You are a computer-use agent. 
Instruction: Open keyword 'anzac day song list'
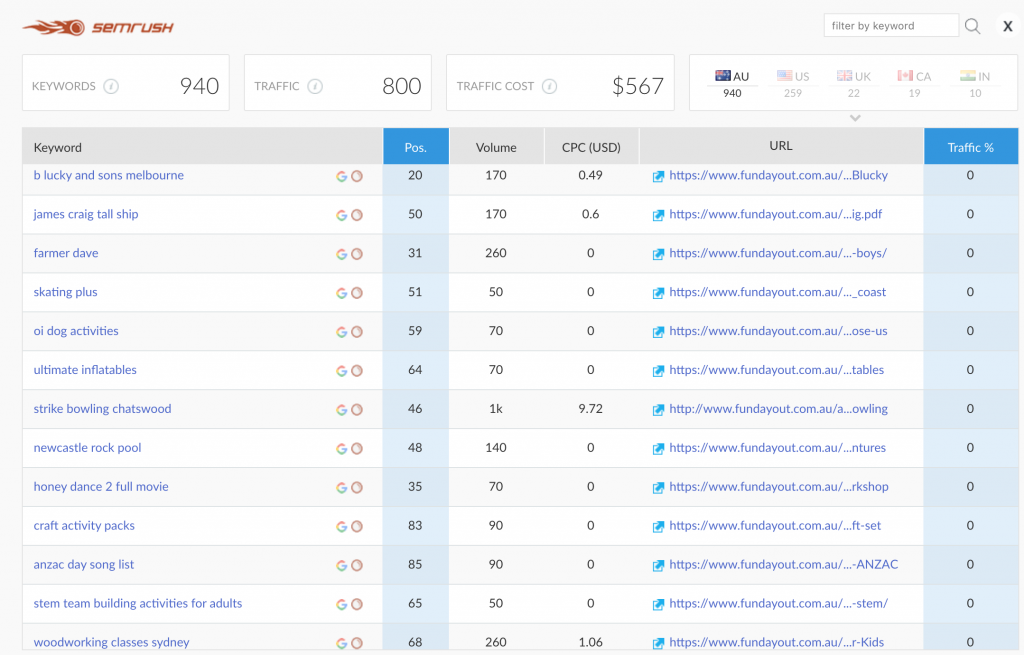click(84, 564)
